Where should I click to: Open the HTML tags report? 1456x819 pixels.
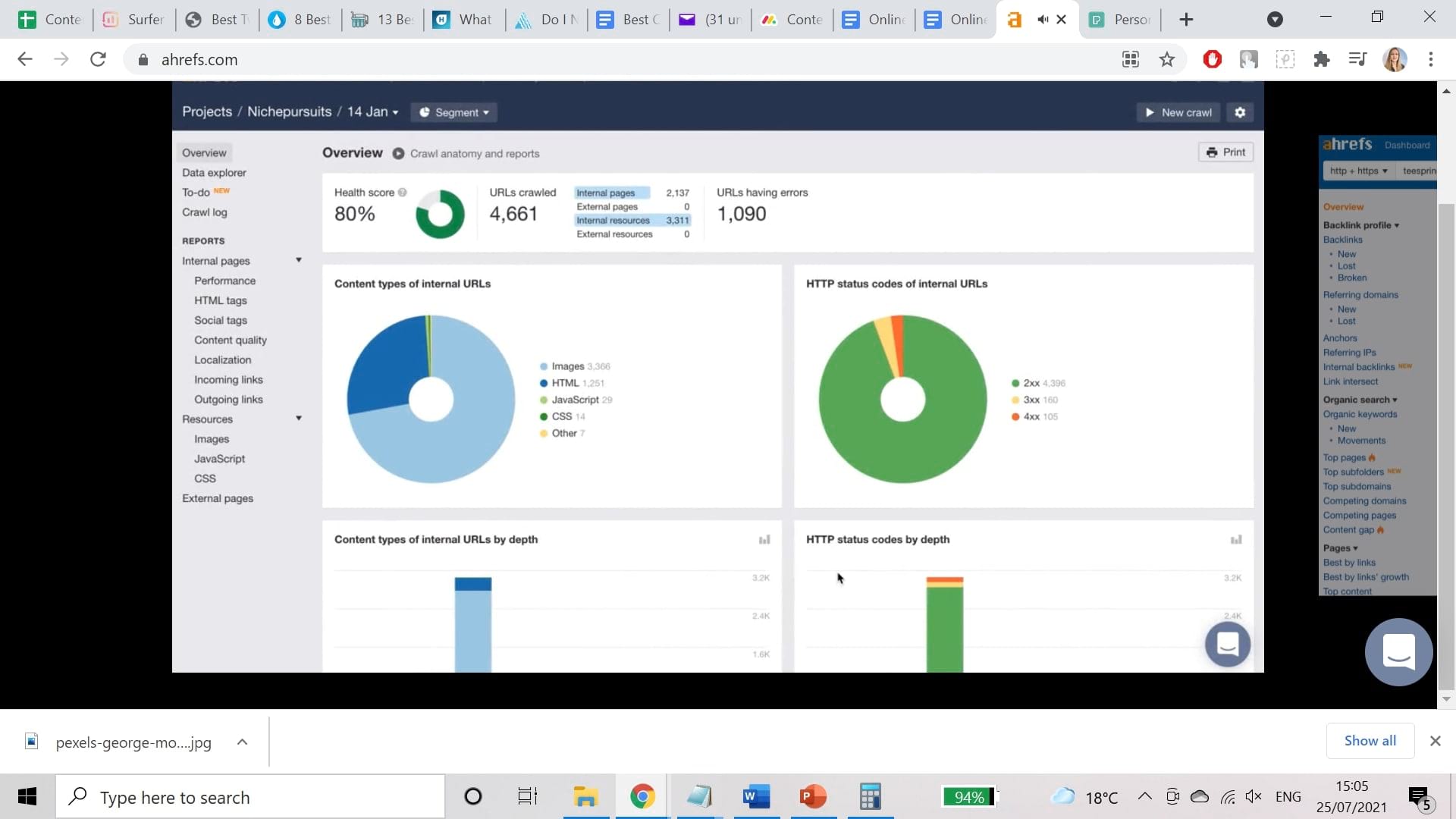tap(220, 300)
